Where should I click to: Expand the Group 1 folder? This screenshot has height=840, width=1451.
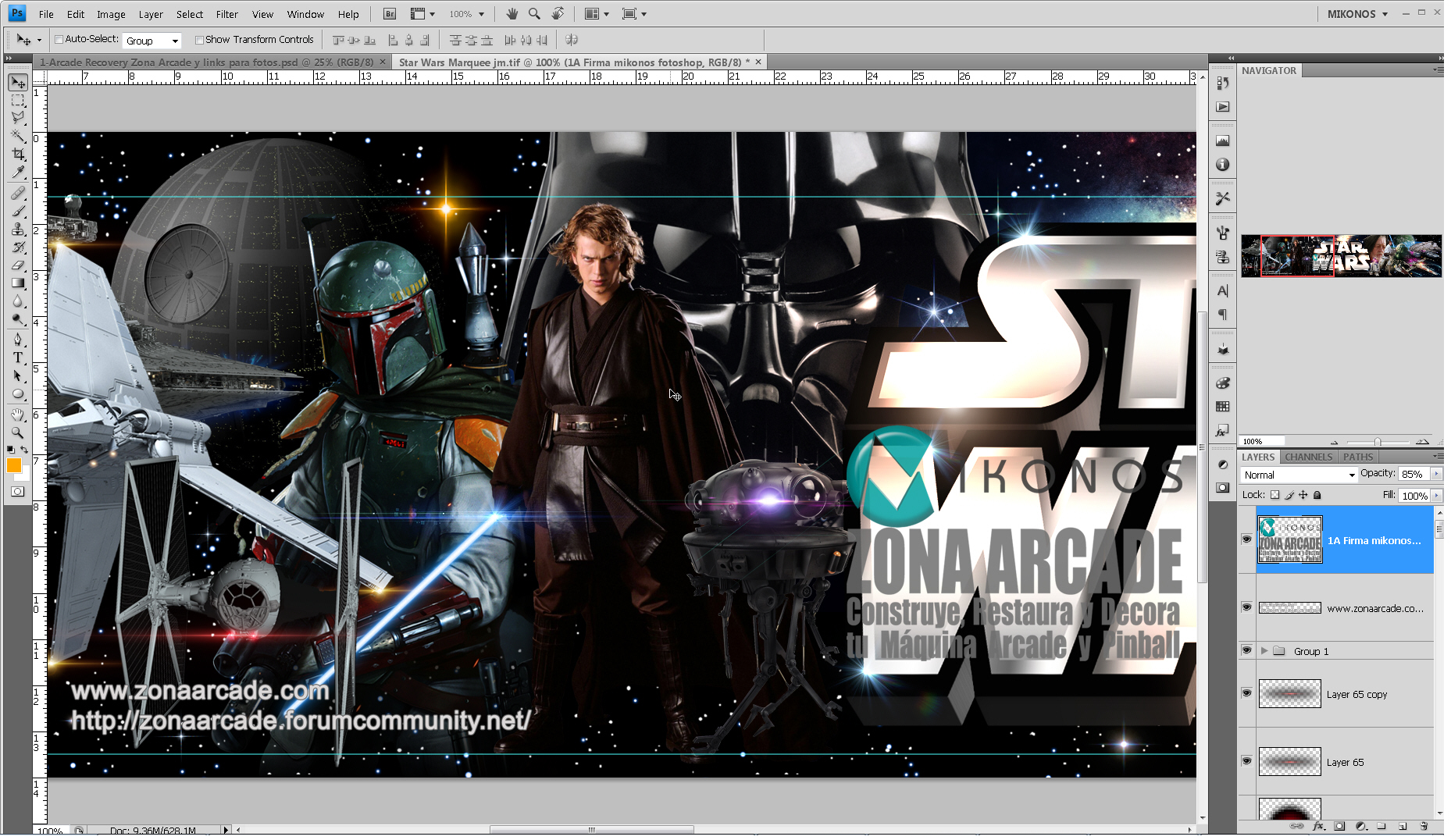(1264, 651)
